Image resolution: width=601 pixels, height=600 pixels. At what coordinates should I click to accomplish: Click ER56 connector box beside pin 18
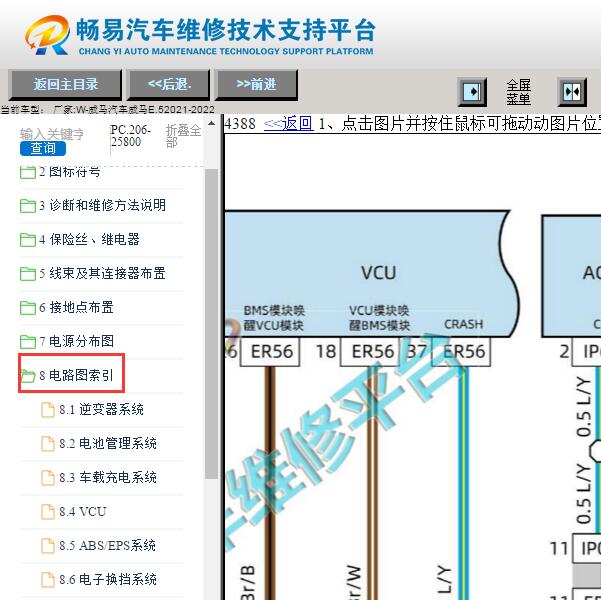click(x=370, y=352)
